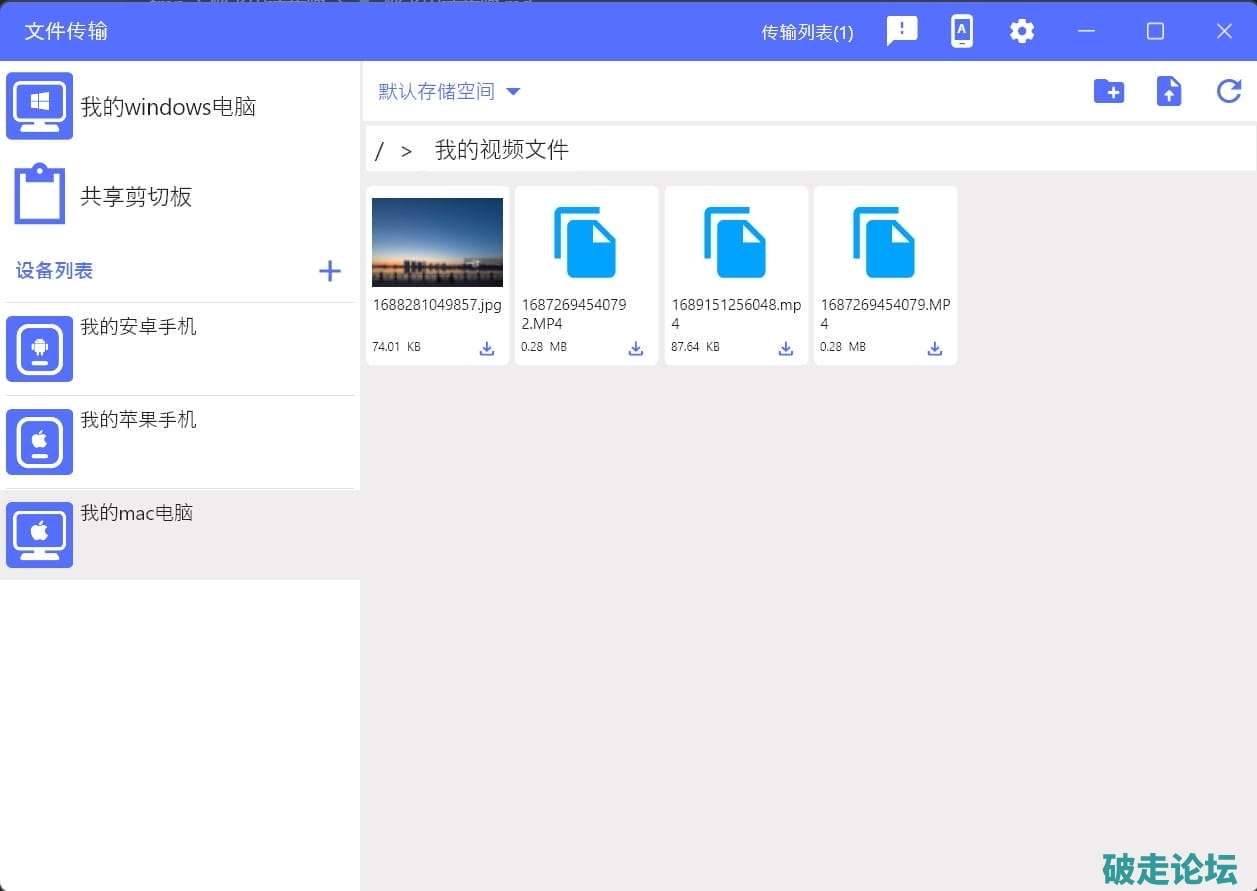Click the phone device icon in title bar
1257x891 pixels.
[961, 32]
